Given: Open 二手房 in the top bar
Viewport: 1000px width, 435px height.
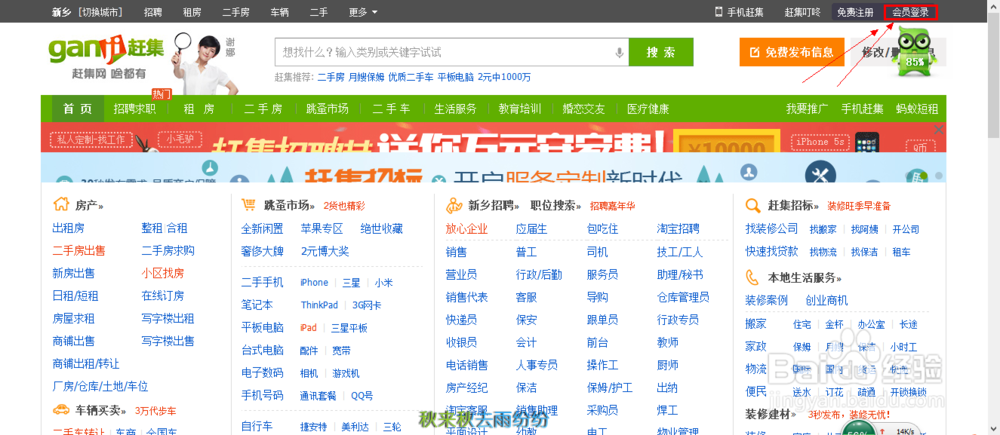Looking at the screenshot, I should tap(236, 11).
